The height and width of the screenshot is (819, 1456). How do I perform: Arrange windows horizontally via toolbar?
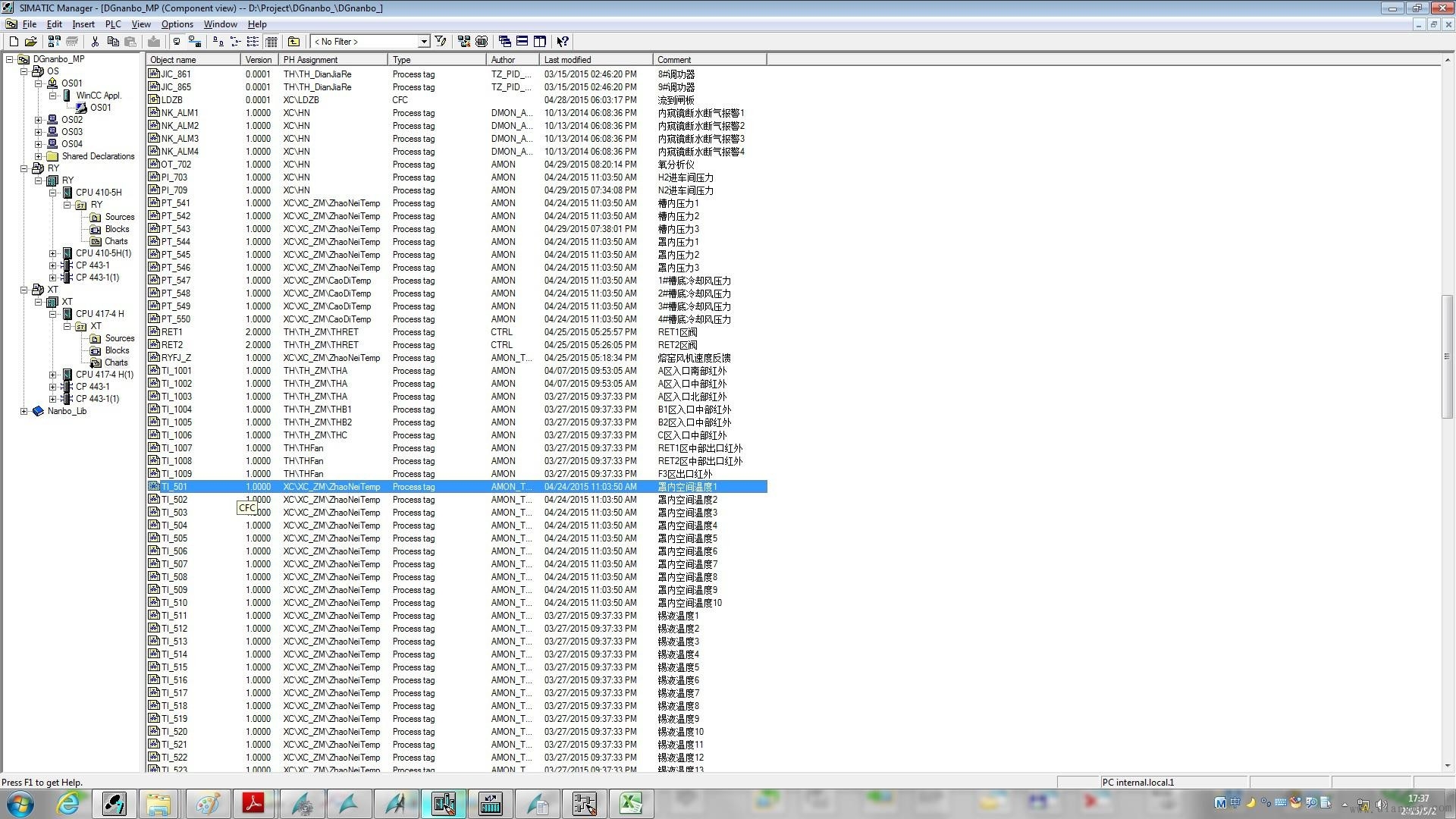(x=522, y=42)
